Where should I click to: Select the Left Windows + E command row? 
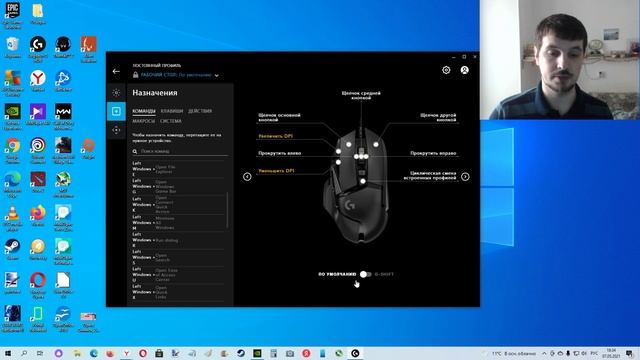pyautogui.click(x=178, y=169)
